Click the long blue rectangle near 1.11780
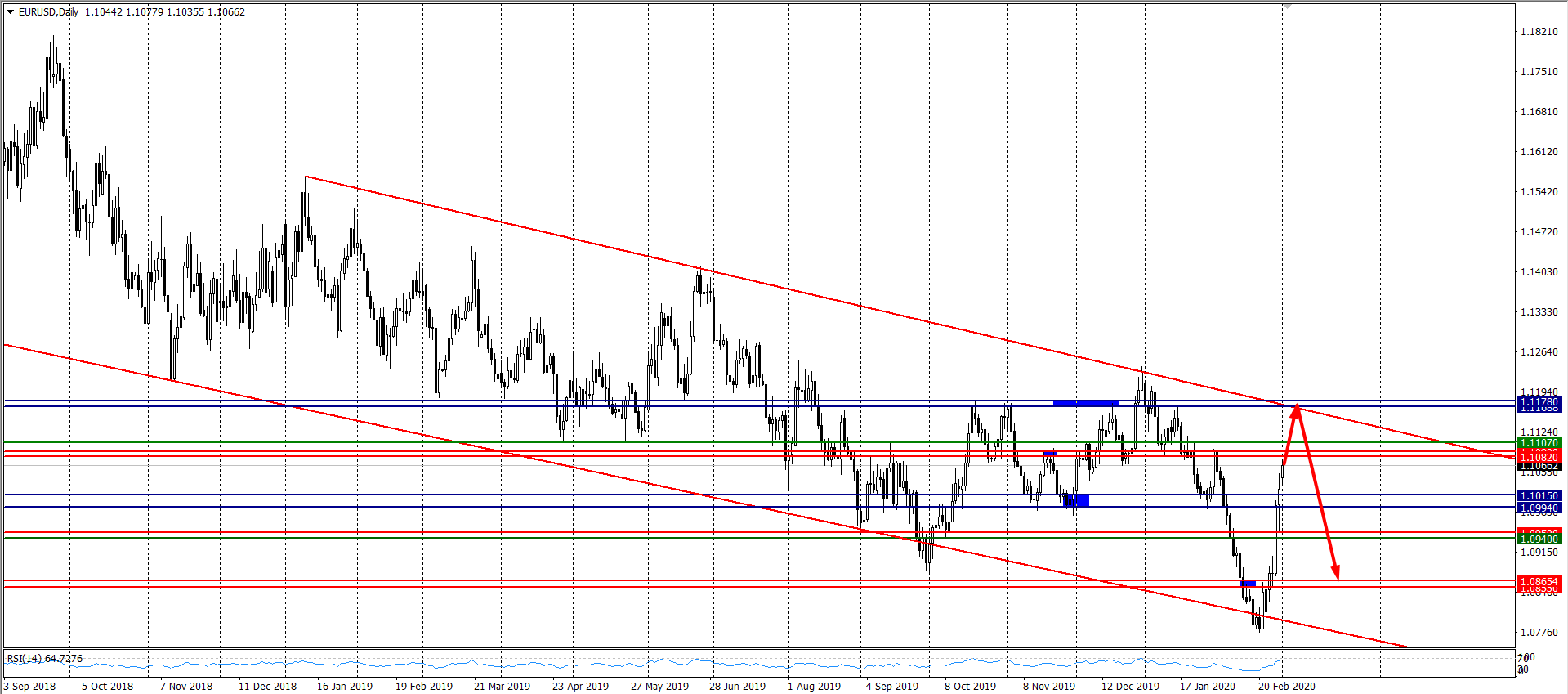1568x694 pixels. coord(1085,403)
